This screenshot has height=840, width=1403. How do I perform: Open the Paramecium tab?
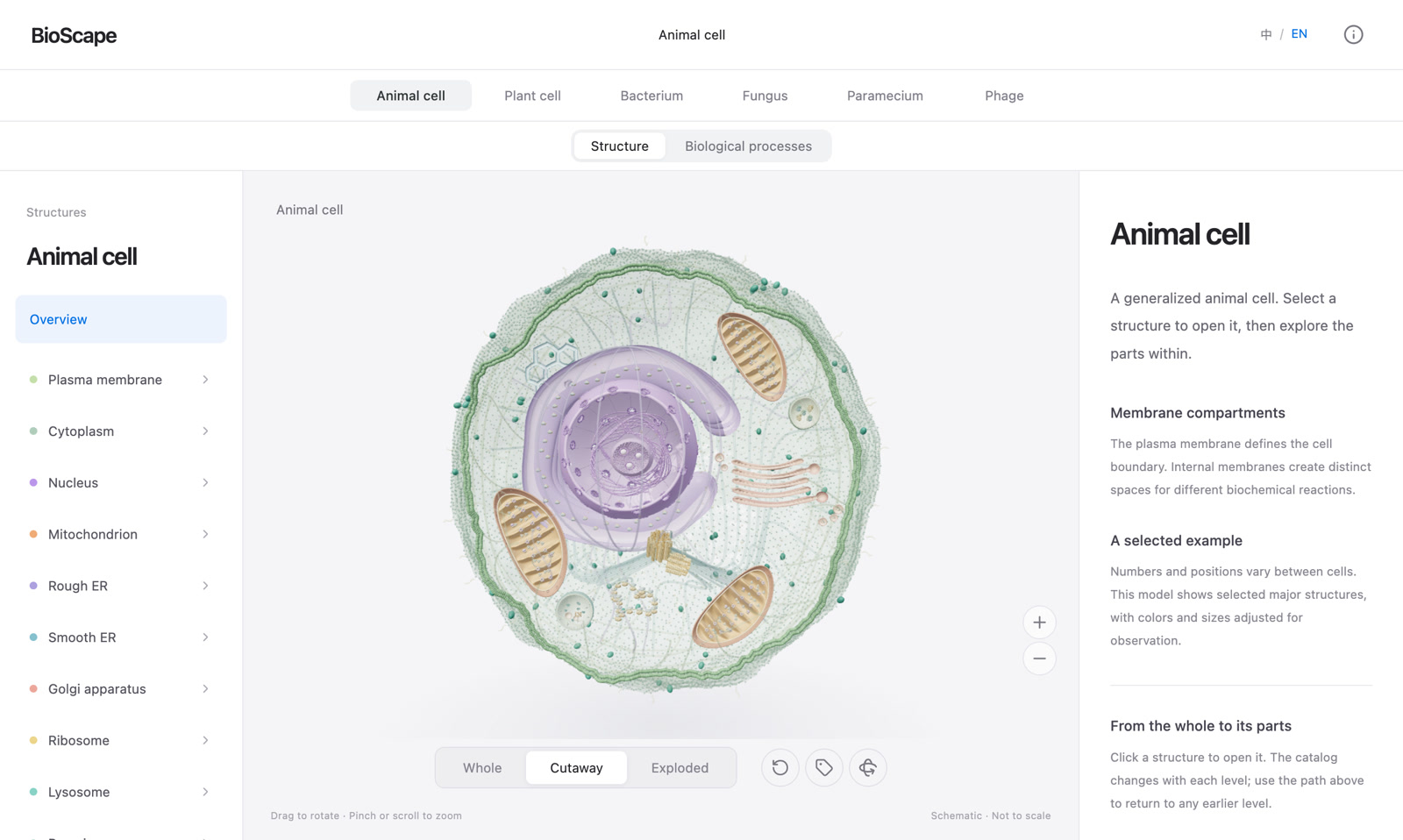click(x=885, y=96)
